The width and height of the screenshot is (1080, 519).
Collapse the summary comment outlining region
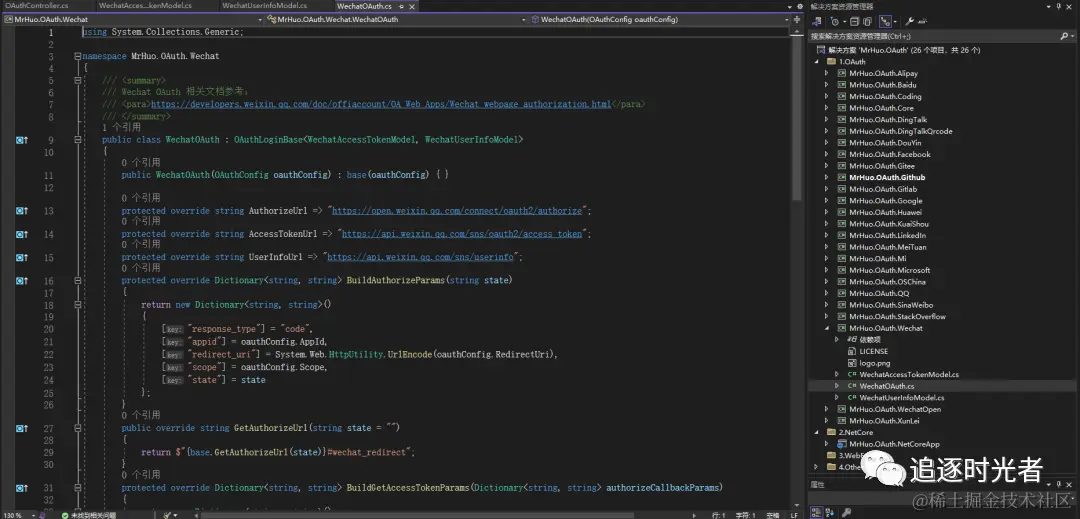pos(77,81)
